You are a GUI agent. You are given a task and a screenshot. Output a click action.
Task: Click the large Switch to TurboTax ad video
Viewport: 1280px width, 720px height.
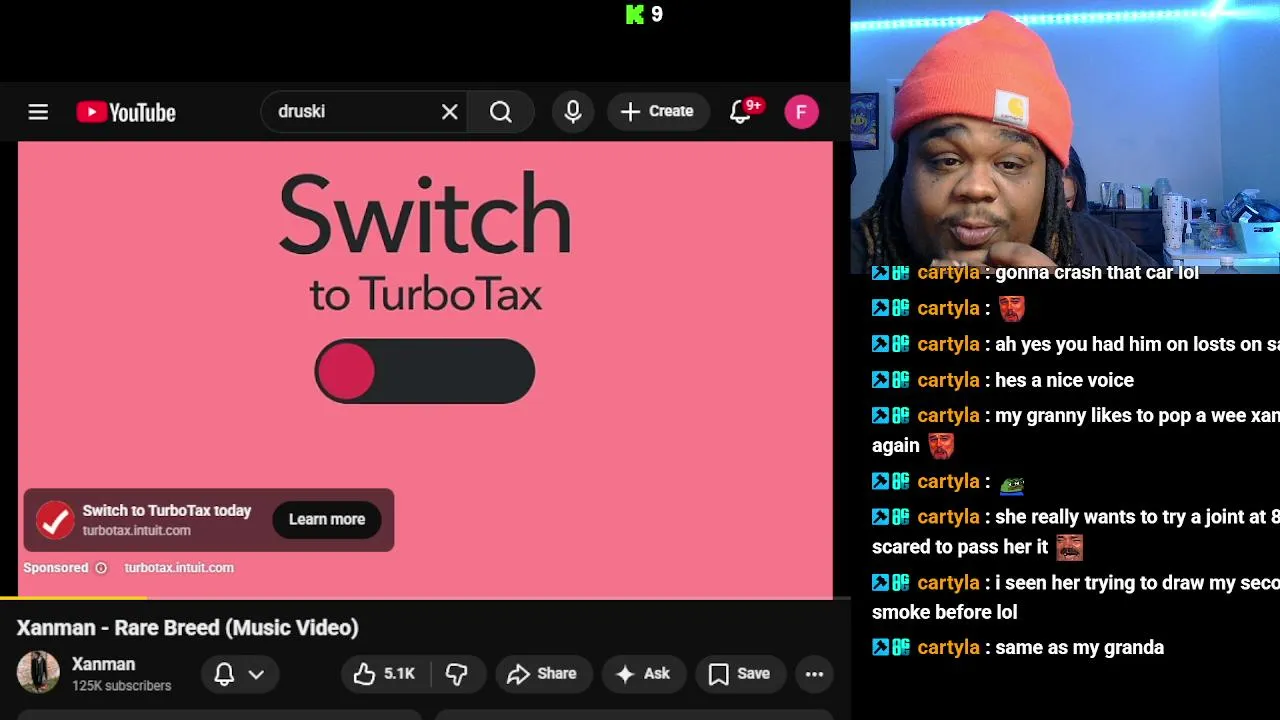(425, 370)
